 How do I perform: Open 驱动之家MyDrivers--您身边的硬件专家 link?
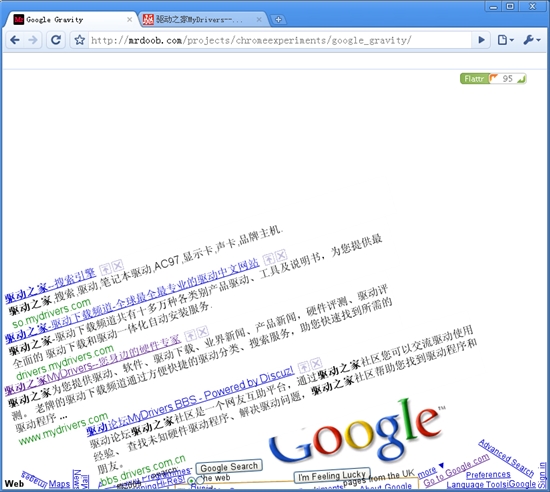[x=93, y=365]
